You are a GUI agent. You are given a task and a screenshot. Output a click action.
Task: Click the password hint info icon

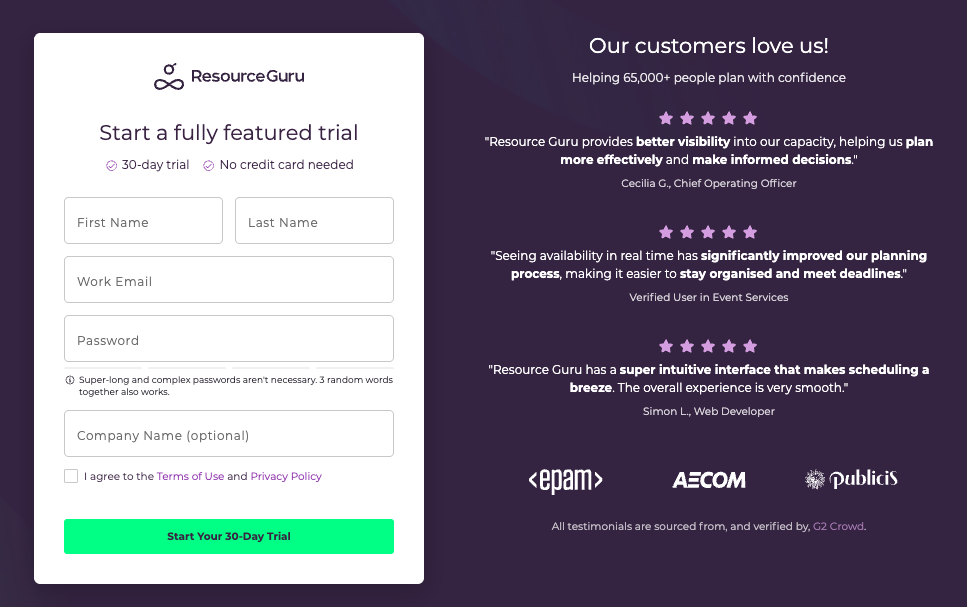click(70, 380)
